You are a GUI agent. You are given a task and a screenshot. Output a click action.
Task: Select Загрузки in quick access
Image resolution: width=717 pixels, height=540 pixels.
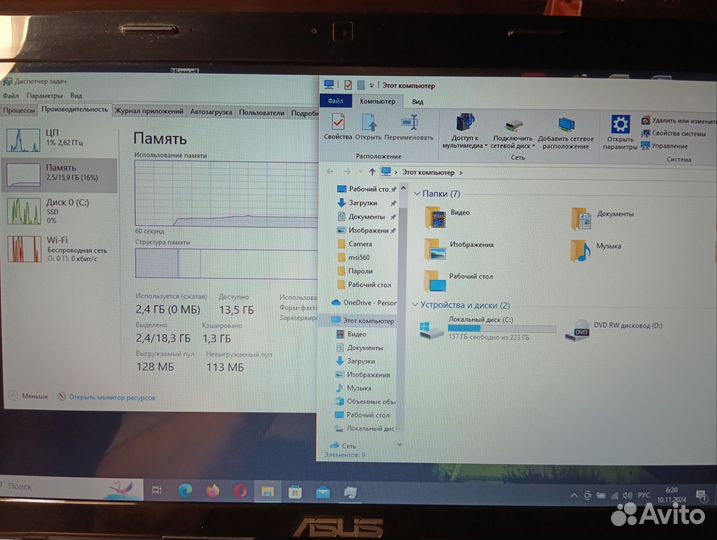coord(364,203)
